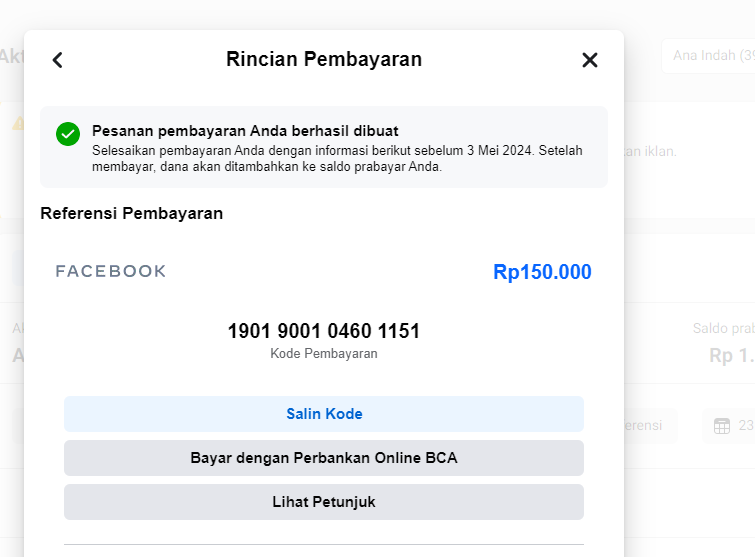Click the Saldo prabayar label in background
Viewport: 755px width, 557px height.
[724, 328]
